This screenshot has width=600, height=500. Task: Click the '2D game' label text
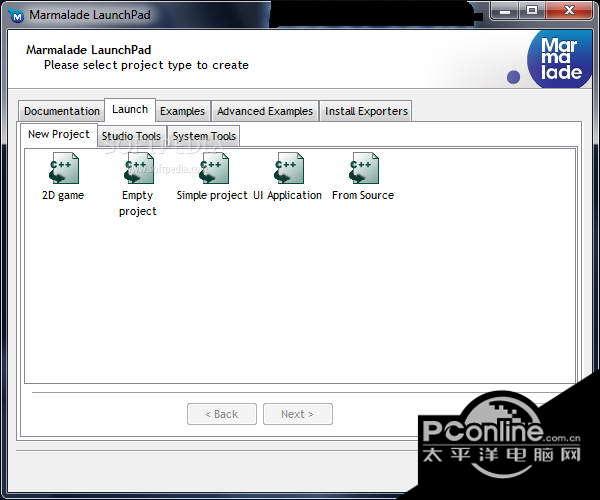click(63, 195)
